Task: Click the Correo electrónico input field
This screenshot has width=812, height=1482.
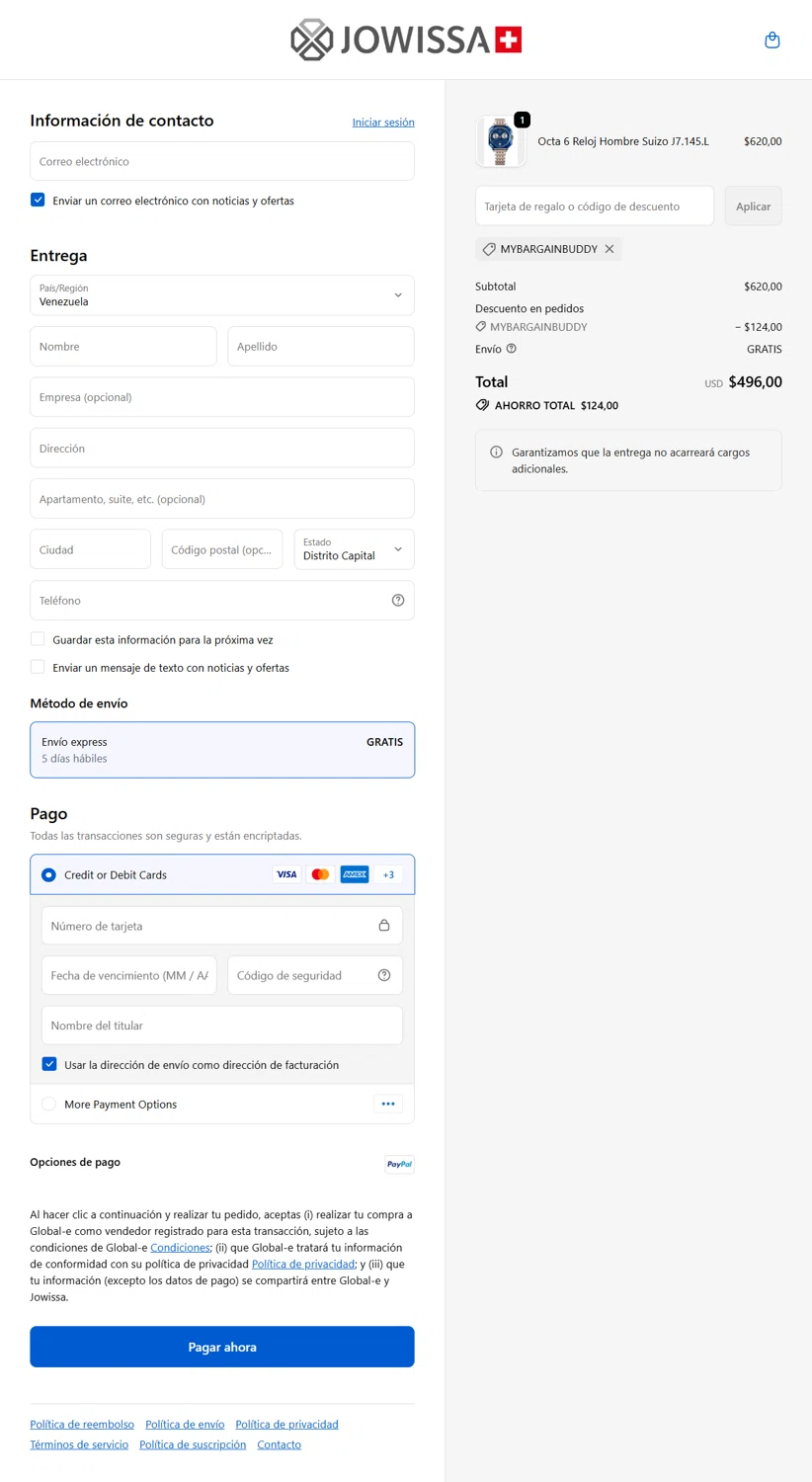Action: 222,161
